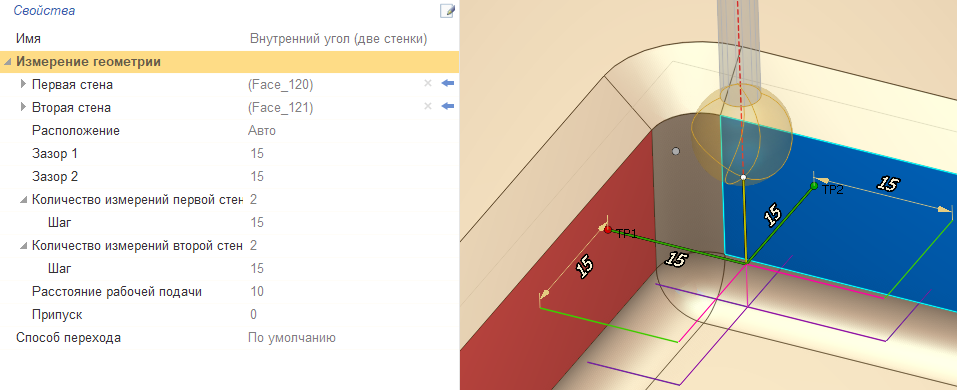Click the 15 label below the TP1 line
Viewport: 957px width, 390px height.
(x=676, y=259)
